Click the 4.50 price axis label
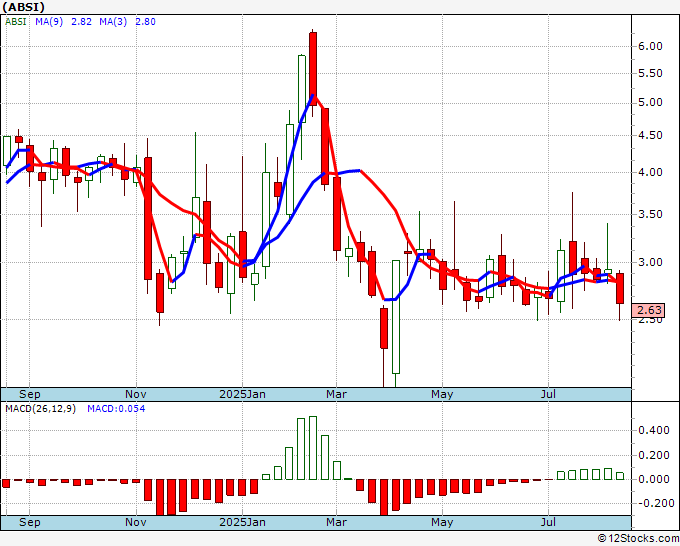The height and width of the screenshot is (546, 680). [x=651, y=135]
